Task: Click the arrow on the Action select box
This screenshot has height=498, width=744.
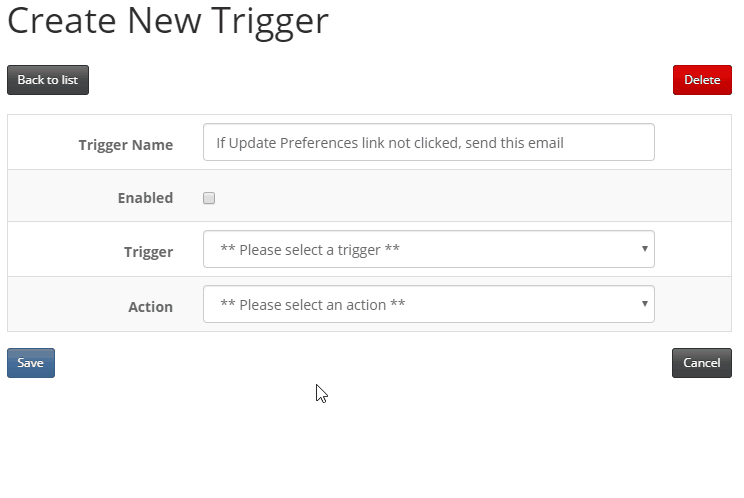Action: click(x=644, y=304)
